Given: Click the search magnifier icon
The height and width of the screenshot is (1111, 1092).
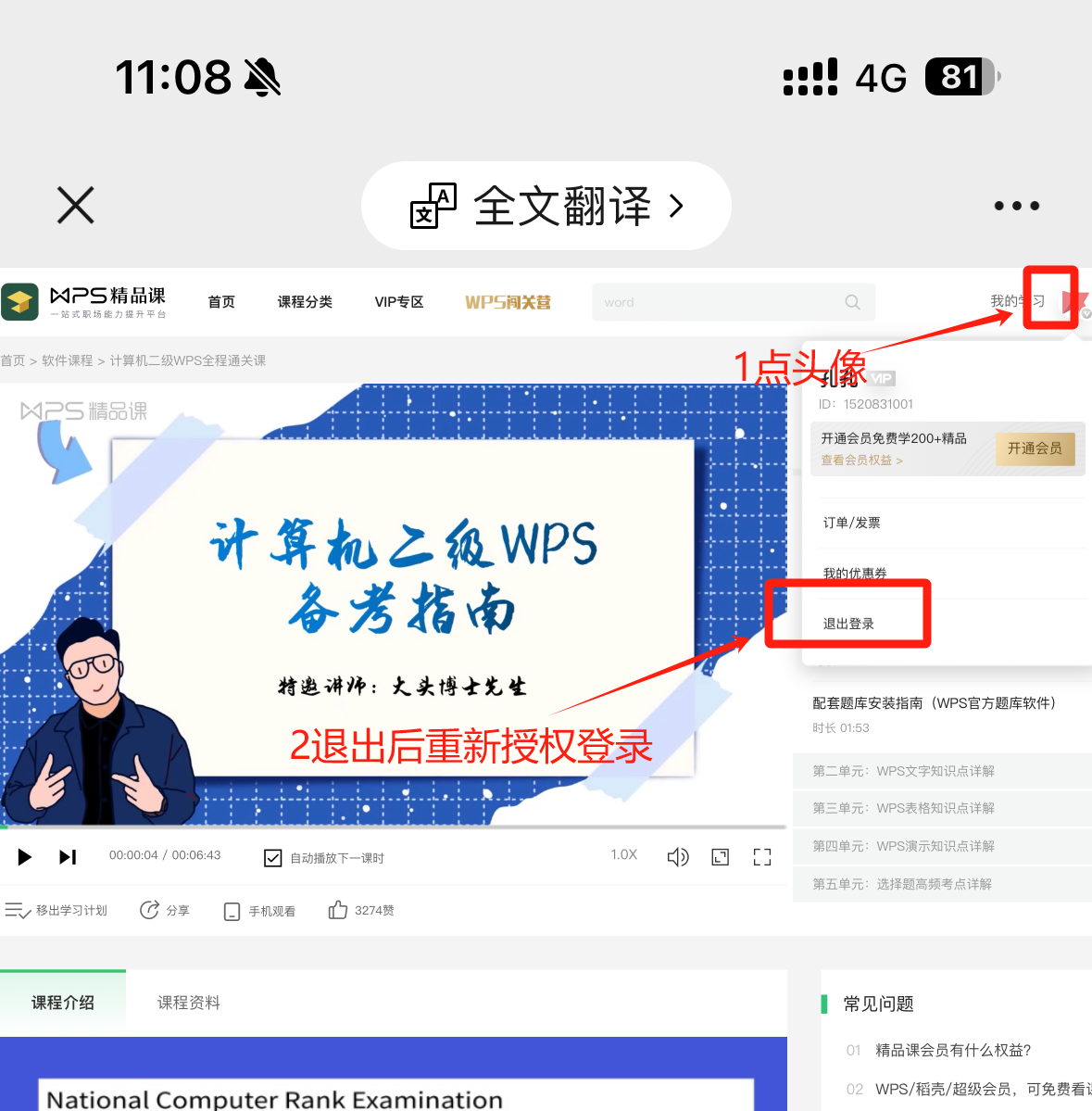Looking at the screenshot, I should point(852,302).
